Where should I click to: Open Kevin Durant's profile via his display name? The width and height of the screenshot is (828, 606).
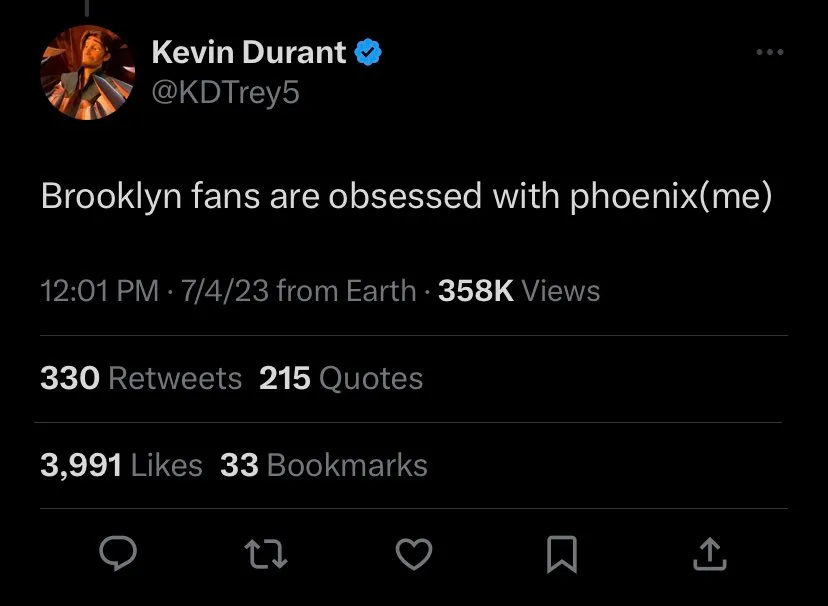tap(249, 52)
